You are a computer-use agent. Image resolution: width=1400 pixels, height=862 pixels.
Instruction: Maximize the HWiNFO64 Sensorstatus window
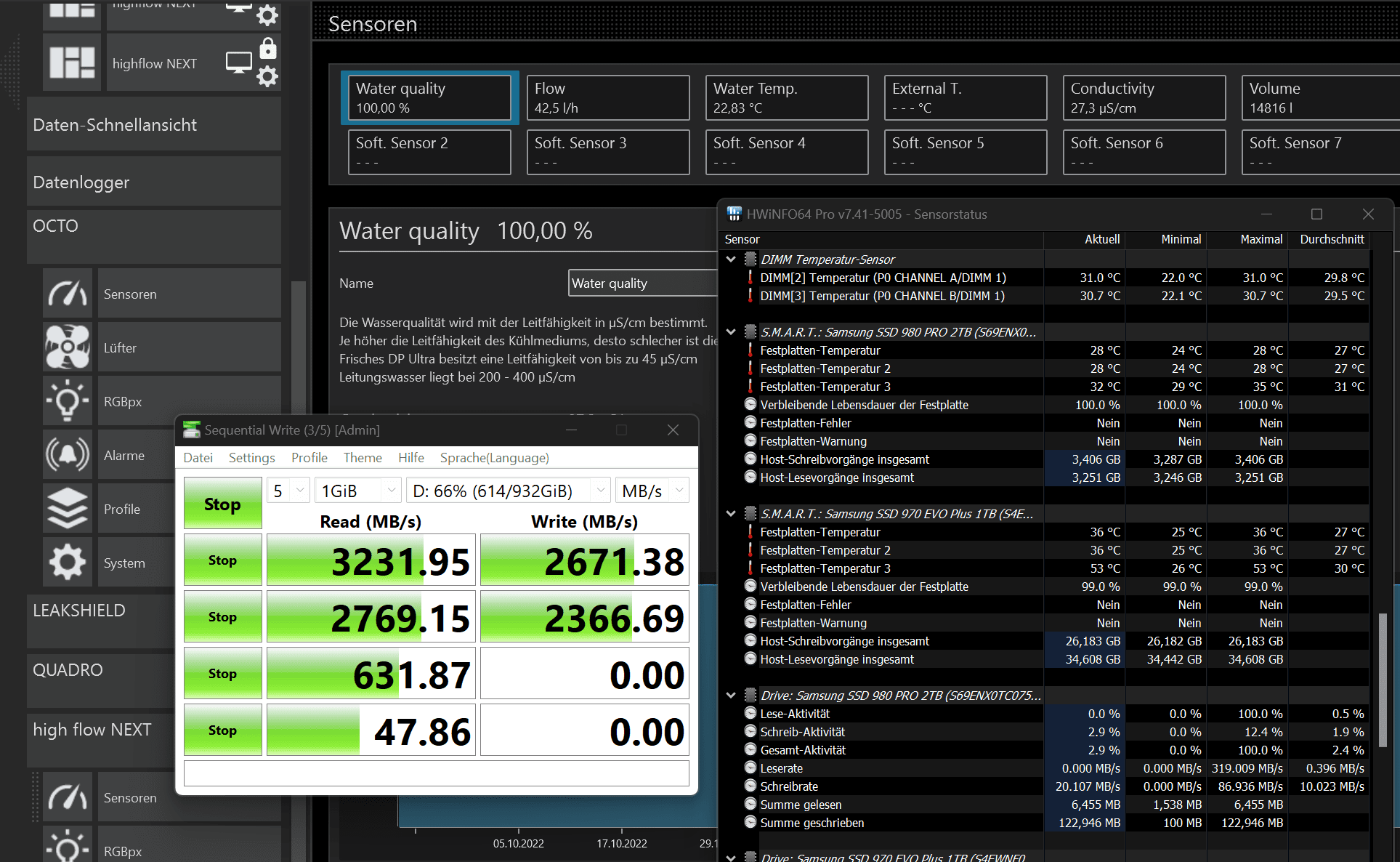click(x=1316, y=214)
